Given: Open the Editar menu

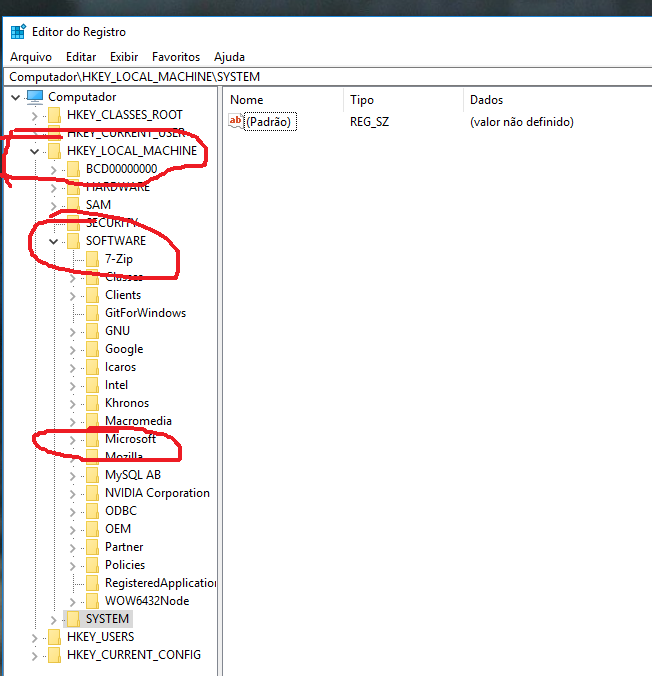Looking at the screenshot, I should [x=81, y=57].
